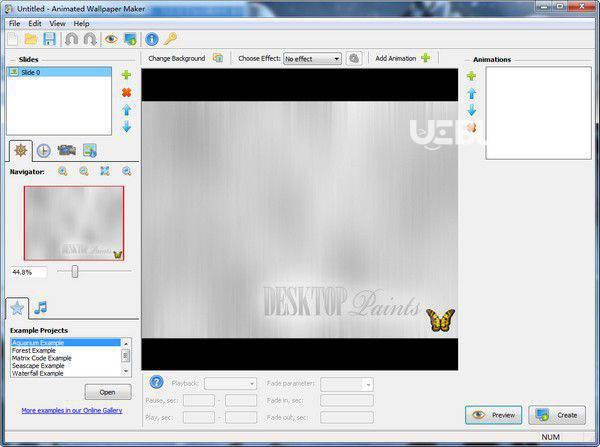
Task: Move animation down in Animations panel
Action: 472,110
